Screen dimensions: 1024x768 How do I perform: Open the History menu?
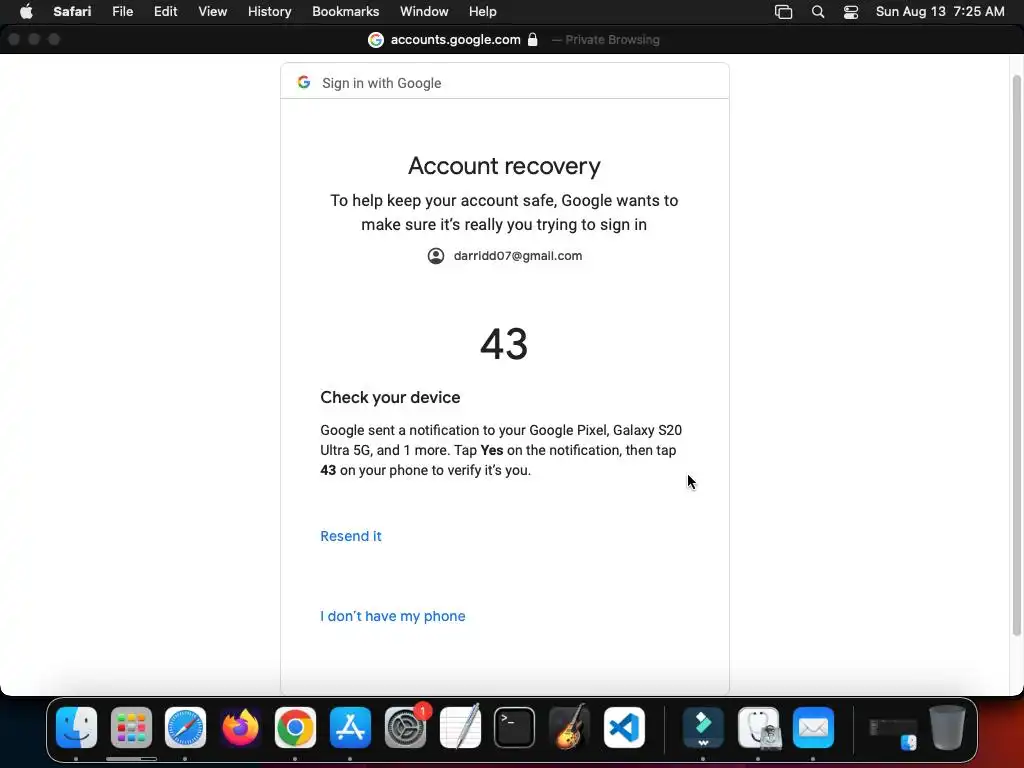(269, 12)
